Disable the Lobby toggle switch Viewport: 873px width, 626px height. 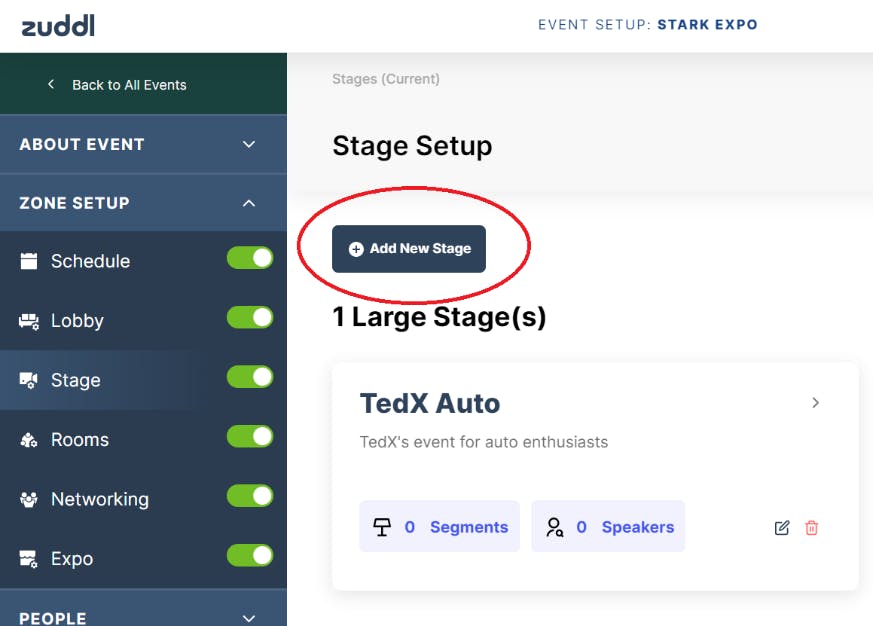pyautogui.click(x=250, y=317)
